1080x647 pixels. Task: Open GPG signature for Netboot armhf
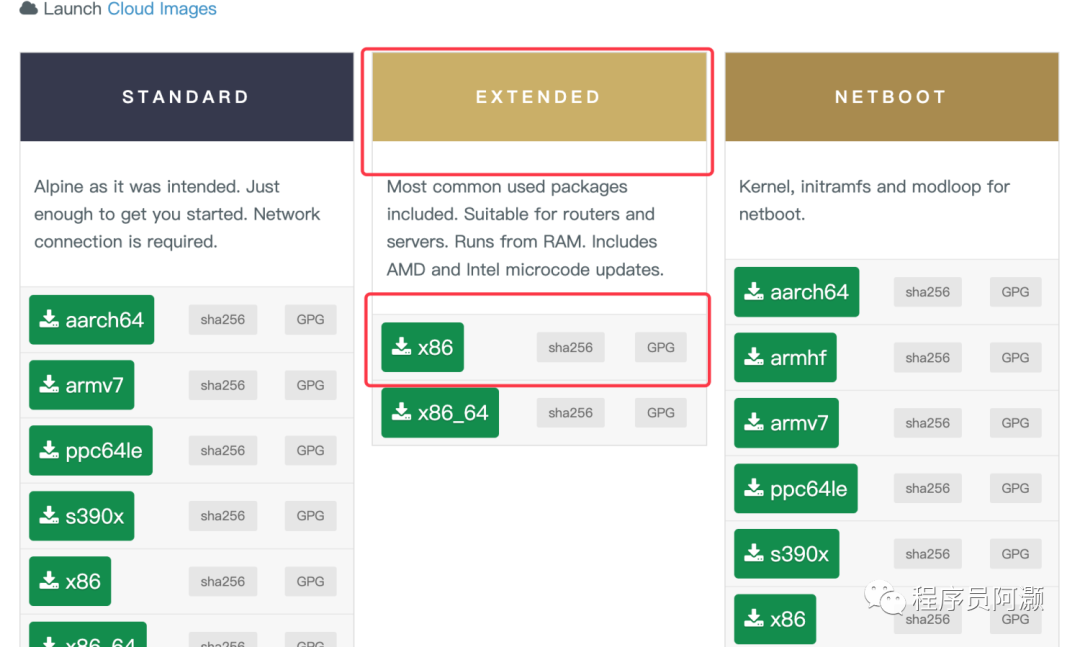1015,358
